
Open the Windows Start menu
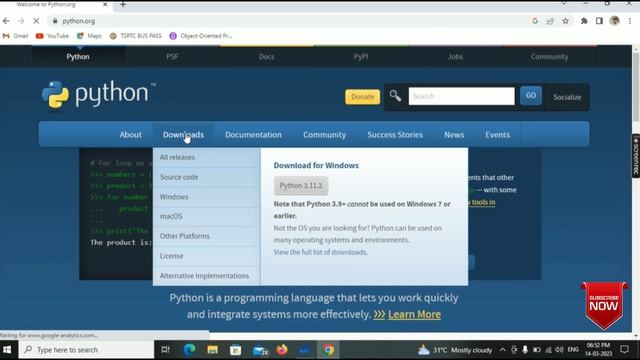tap(7, 350)
